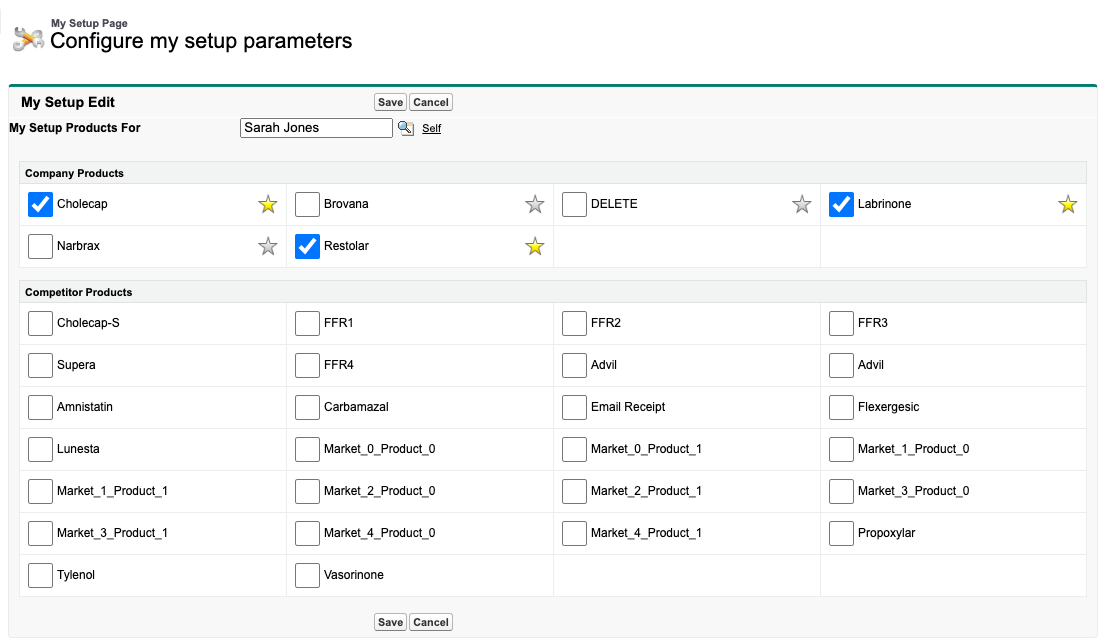
Task: Focus the Sarah Jones user input field
Action: (x=316, y=128)
